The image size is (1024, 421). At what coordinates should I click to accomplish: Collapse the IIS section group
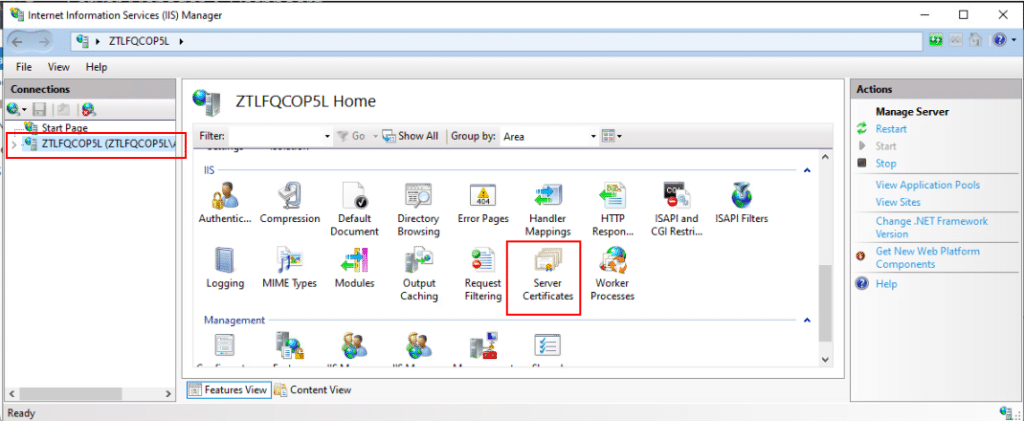click(807, 170)
